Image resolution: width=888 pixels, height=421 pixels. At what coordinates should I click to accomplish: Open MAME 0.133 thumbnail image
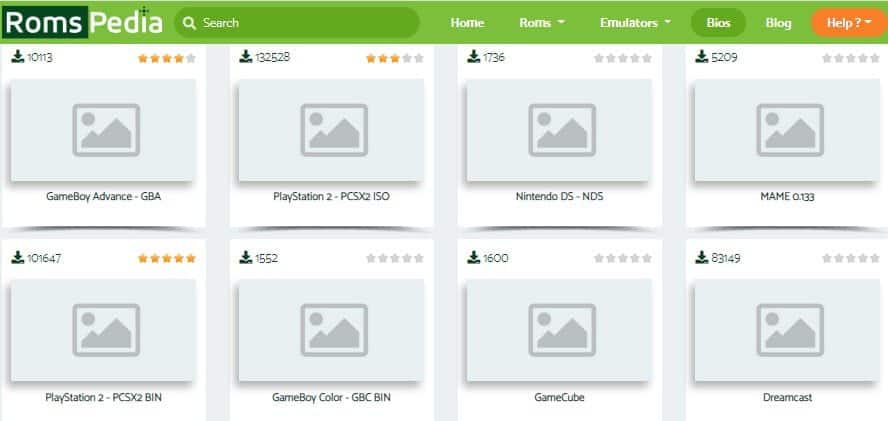pyautogui.click(x=788, y=130)
